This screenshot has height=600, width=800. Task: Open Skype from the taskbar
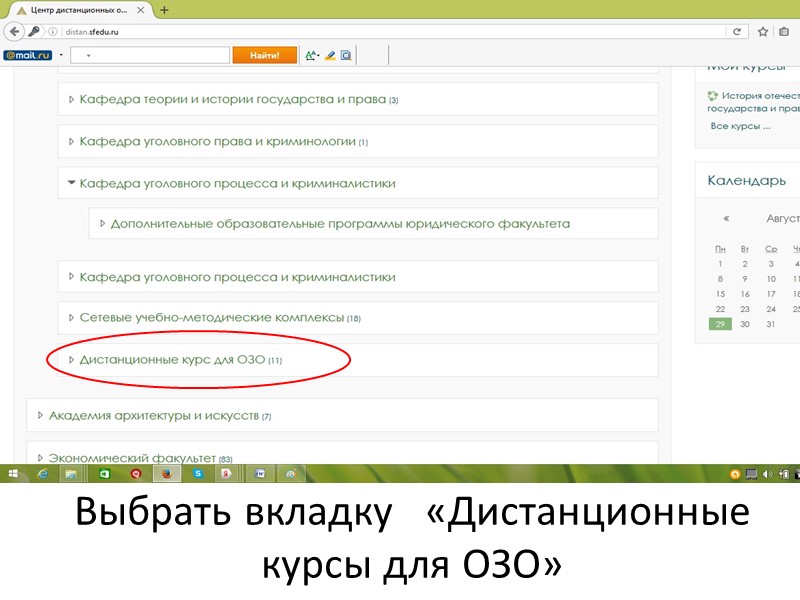(x=198, y=474)
